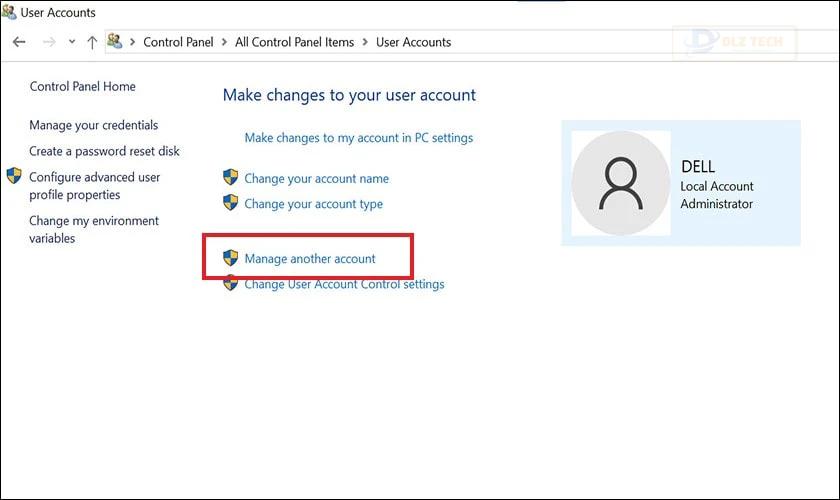Click Change your account name link

317,178
